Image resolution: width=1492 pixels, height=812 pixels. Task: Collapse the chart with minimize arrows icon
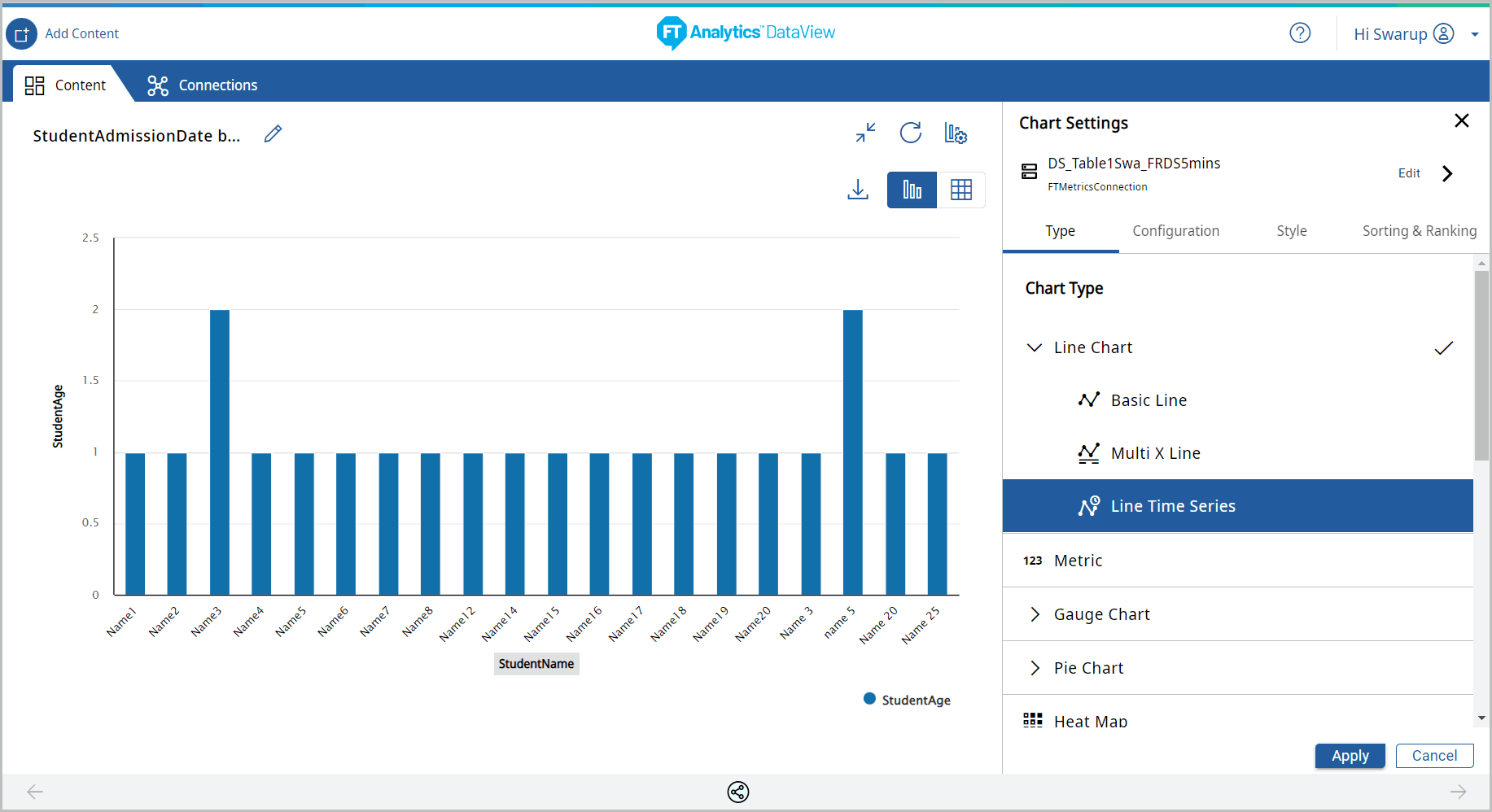[x=865, y=133]
